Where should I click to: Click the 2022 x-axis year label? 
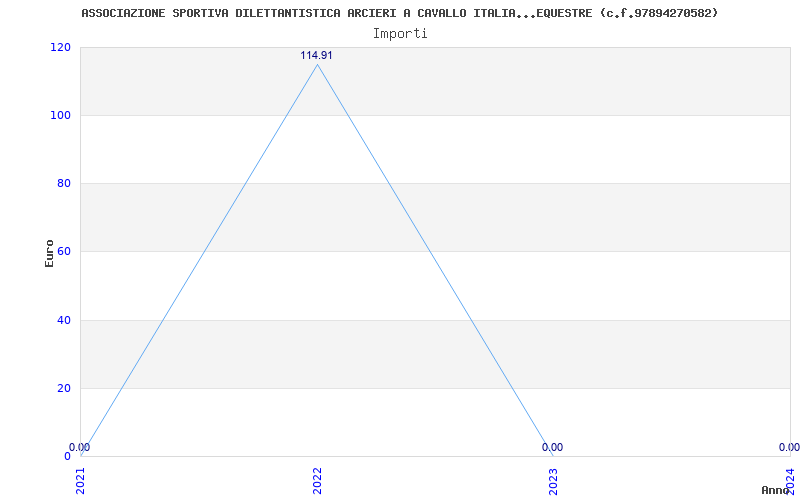click(317, 481)
